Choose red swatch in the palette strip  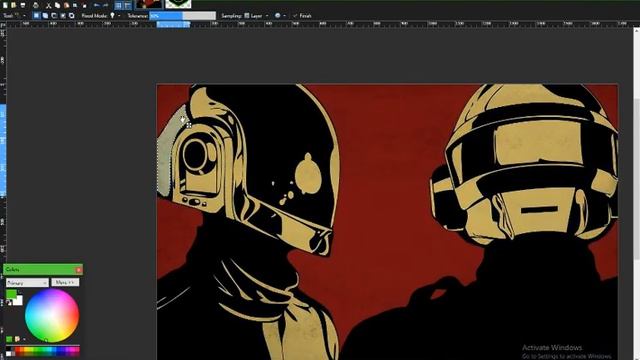[x=18, y=350]
